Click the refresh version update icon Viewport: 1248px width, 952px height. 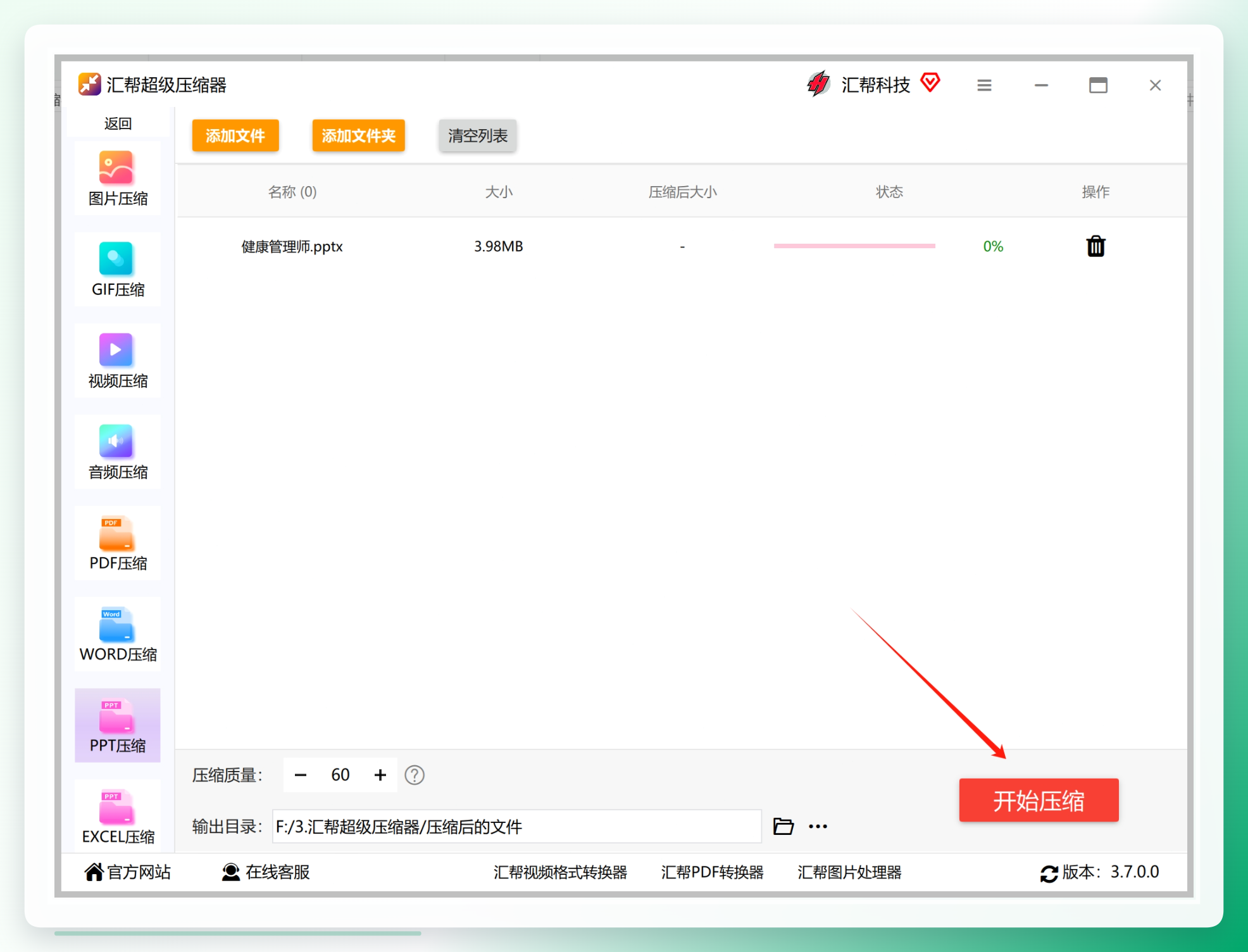pyautogui.click(x=1049, y=874)
